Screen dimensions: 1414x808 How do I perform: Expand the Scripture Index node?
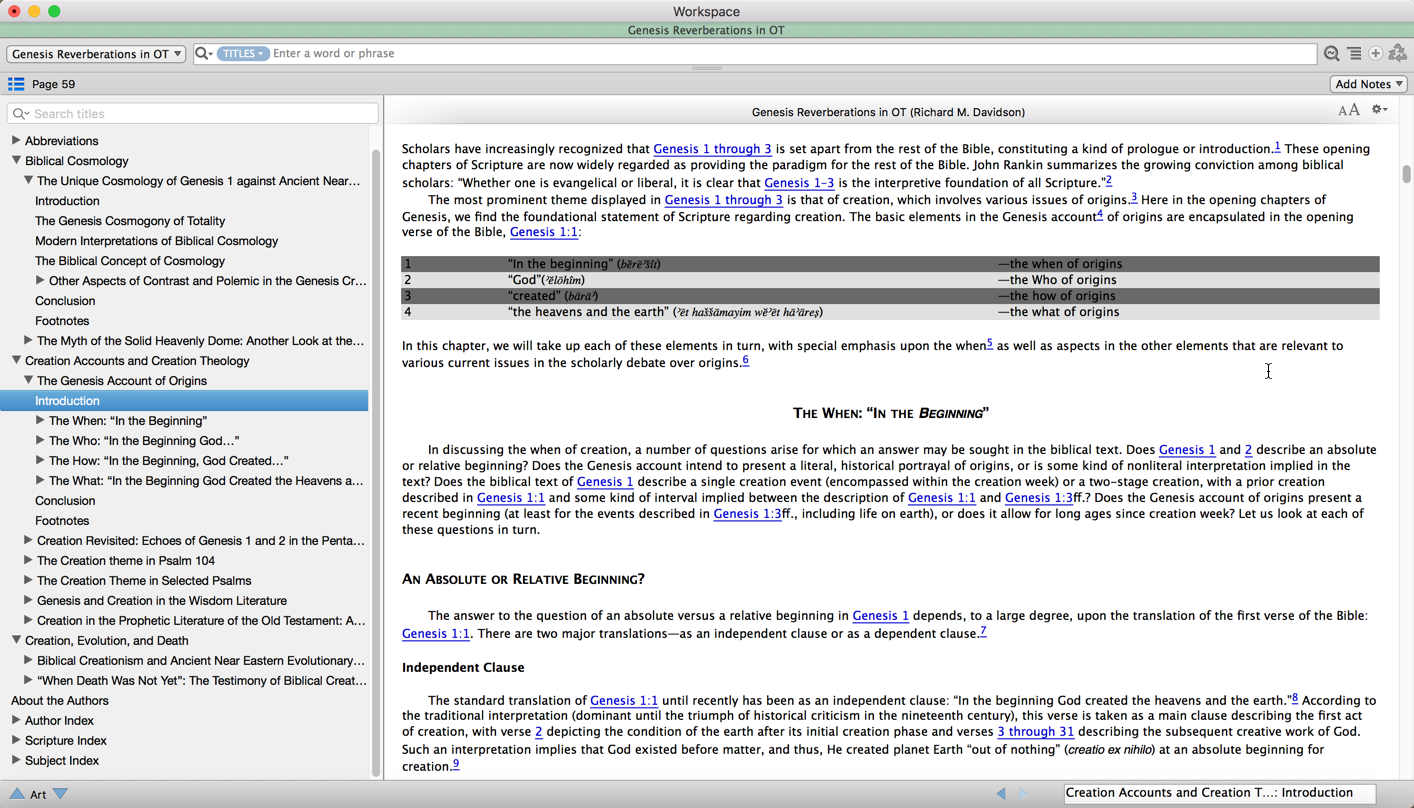tap(16, 741)
